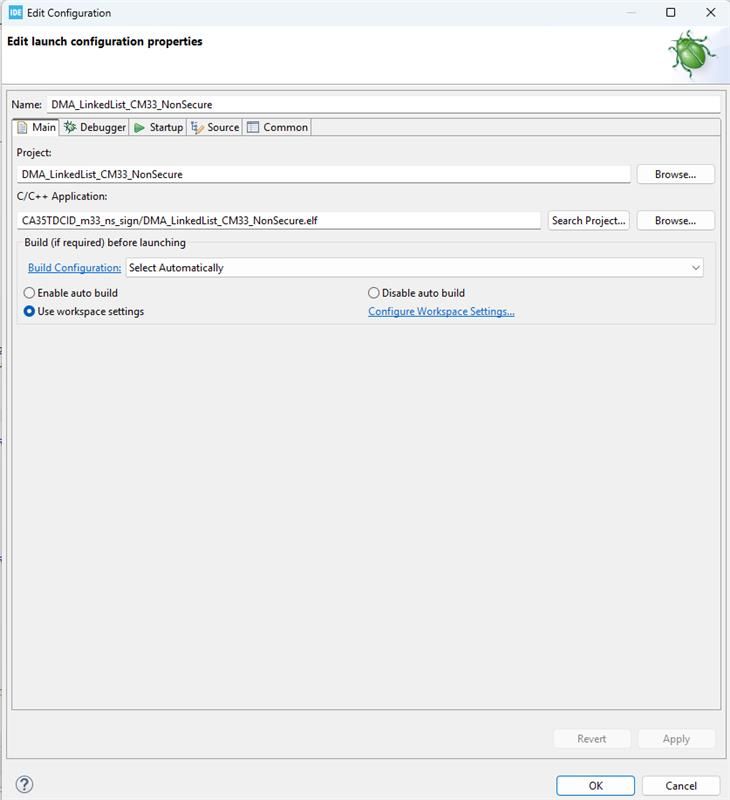Open Configure Workspace Settings link
Image resolution: width=730 pixels, height=800 pixels.
(441, 311)
